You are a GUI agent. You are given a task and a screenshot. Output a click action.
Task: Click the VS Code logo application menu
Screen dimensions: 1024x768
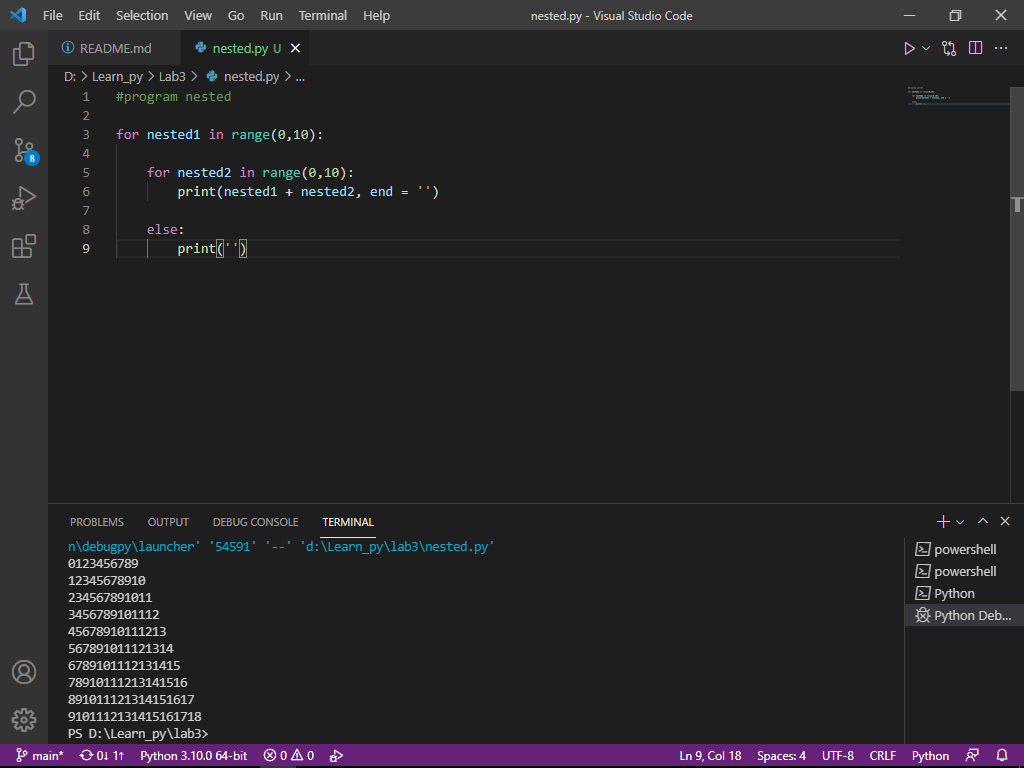(18, 15)
